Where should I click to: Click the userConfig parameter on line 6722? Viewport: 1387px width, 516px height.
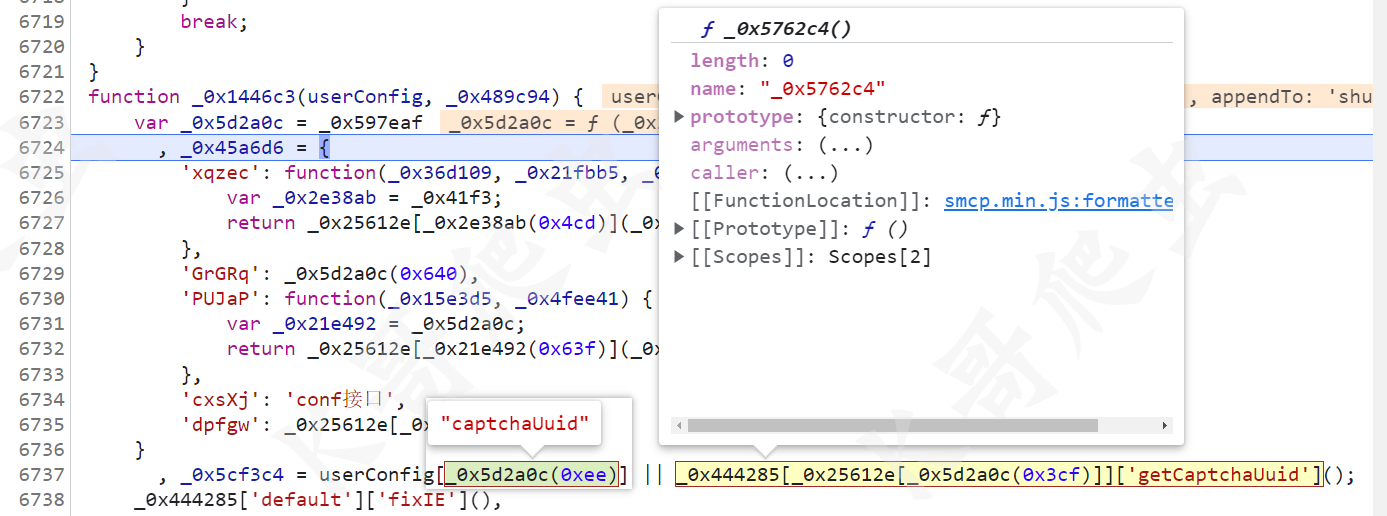pyautogui.click(x=363, y=97)
